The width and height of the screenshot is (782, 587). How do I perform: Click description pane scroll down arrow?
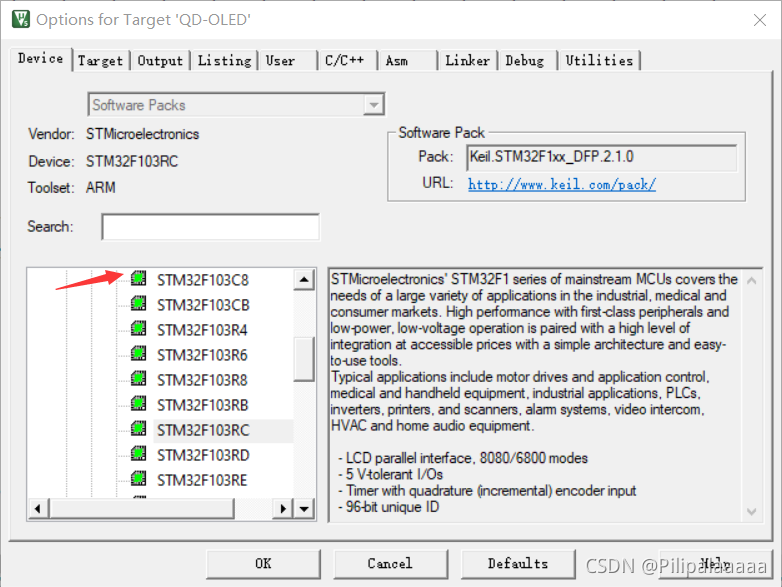(752, 511)
